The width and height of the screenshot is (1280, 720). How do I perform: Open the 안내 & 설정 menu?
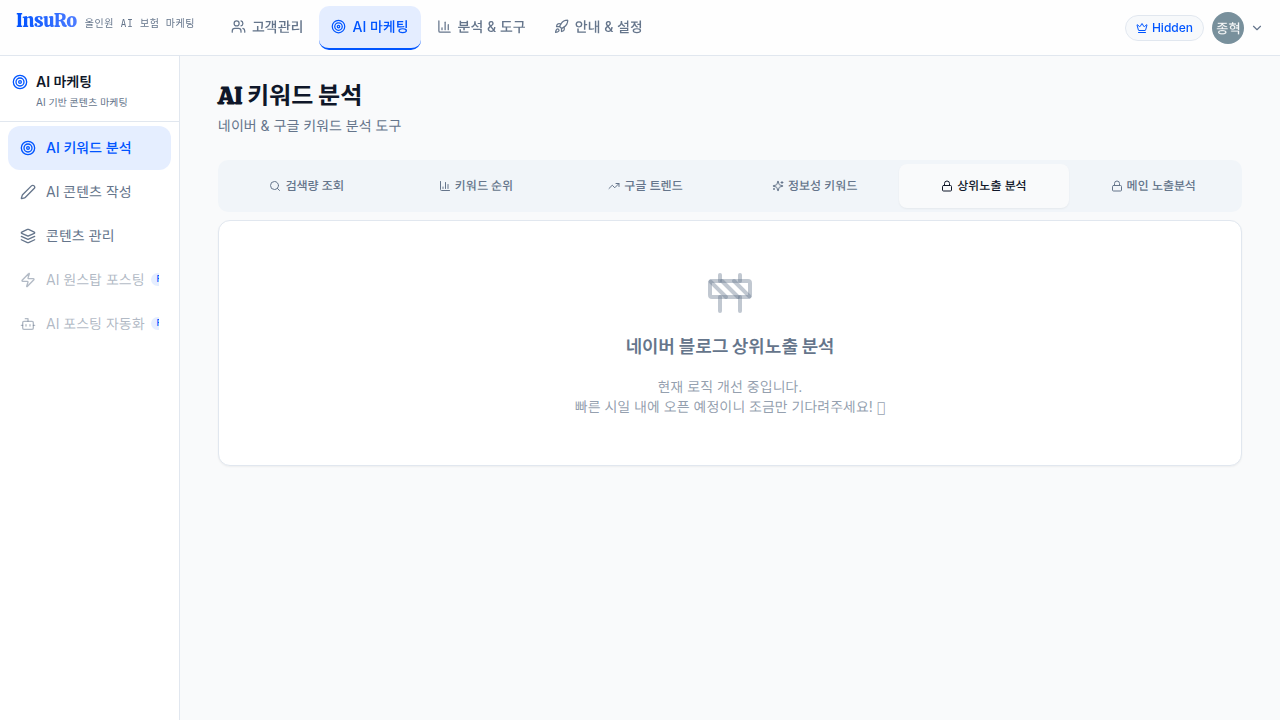pyautogui.click(x=598, y=27)
